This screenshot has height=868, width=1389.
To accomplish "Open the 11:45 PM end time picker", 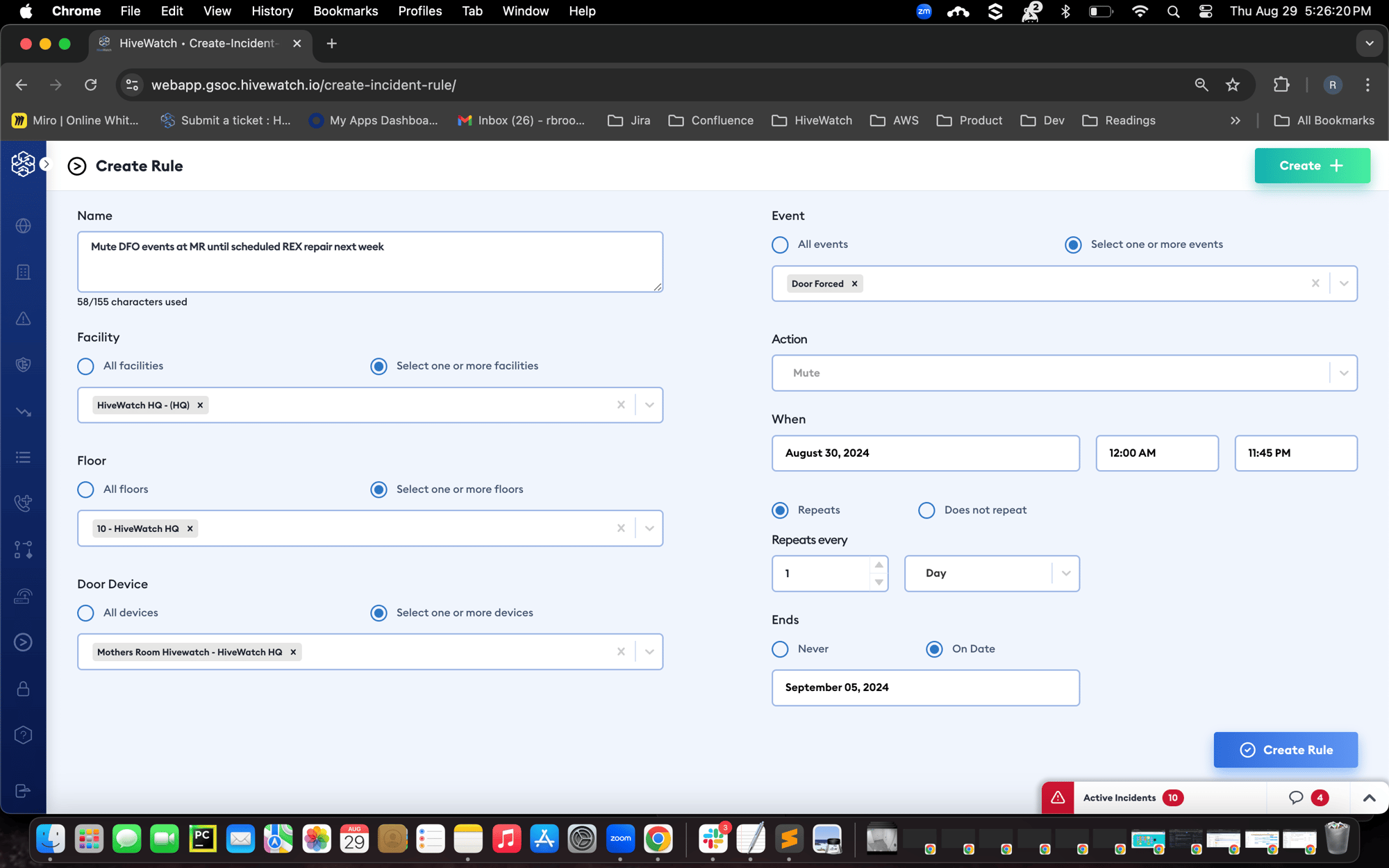I will point(1296,453).
